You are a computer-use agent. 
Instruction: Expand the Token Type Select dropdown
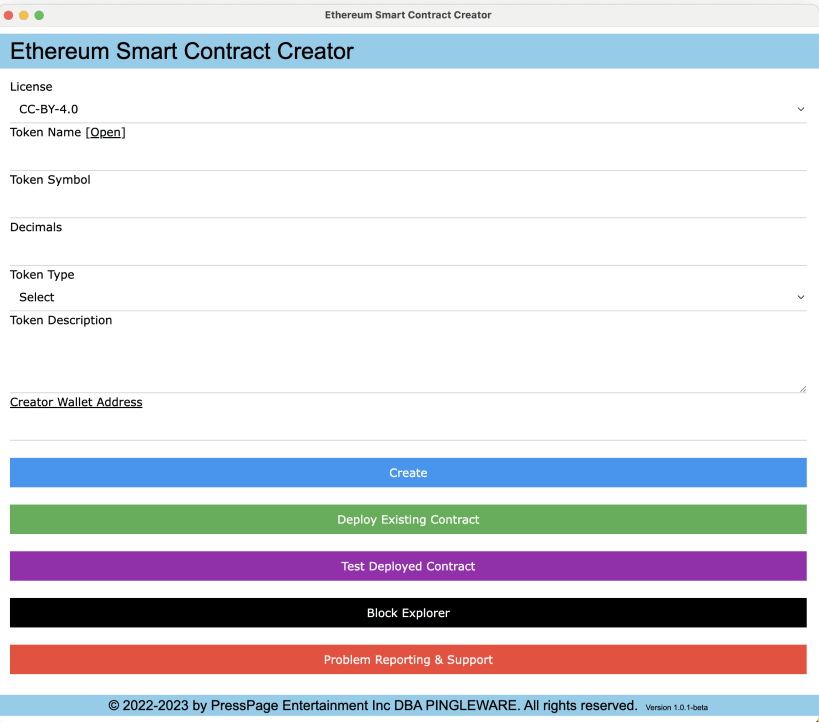(408, 297)
